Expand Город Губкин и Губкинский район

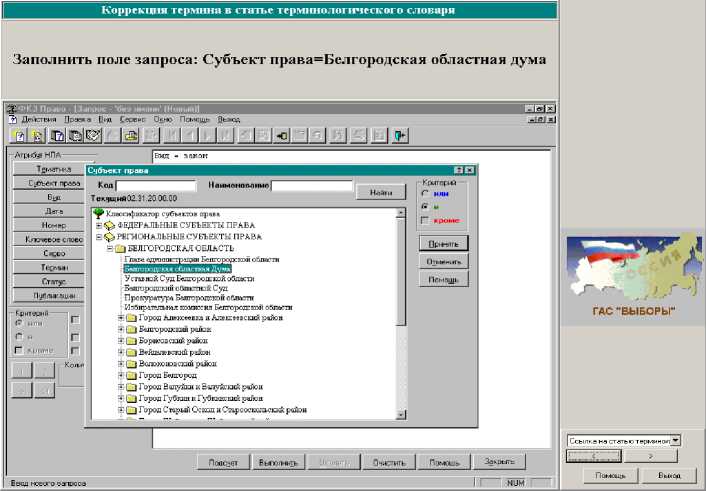pyautogui.click(x=121, y=399)
